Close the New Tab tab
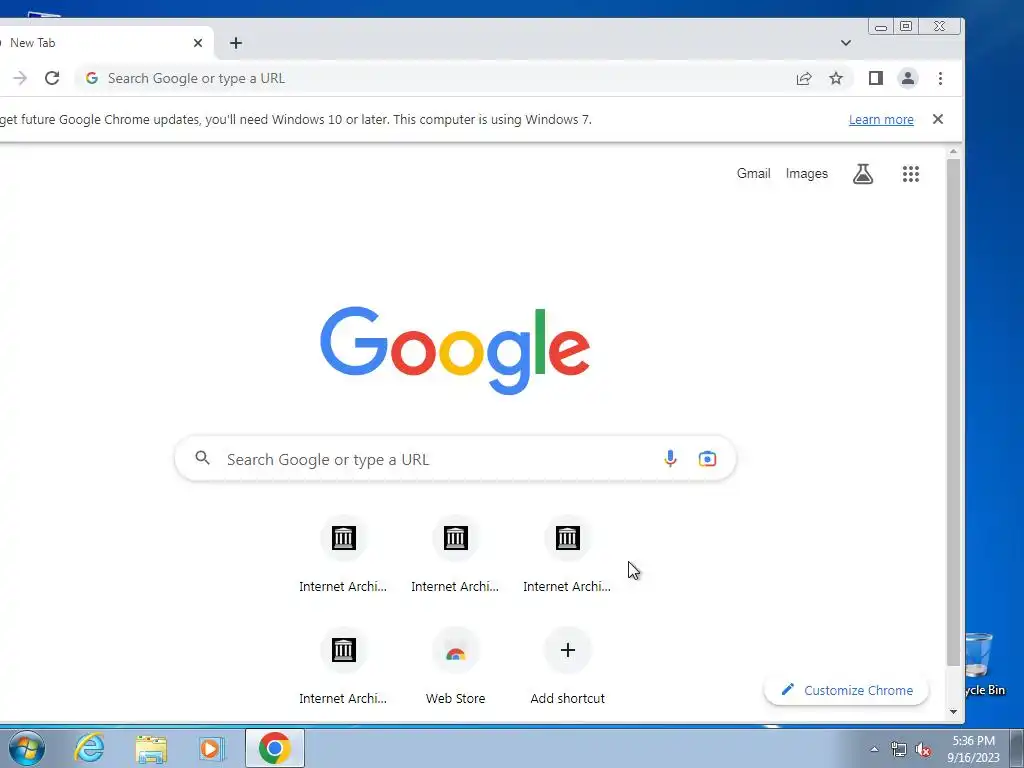The image size is (1024, 768). point(198,43)
